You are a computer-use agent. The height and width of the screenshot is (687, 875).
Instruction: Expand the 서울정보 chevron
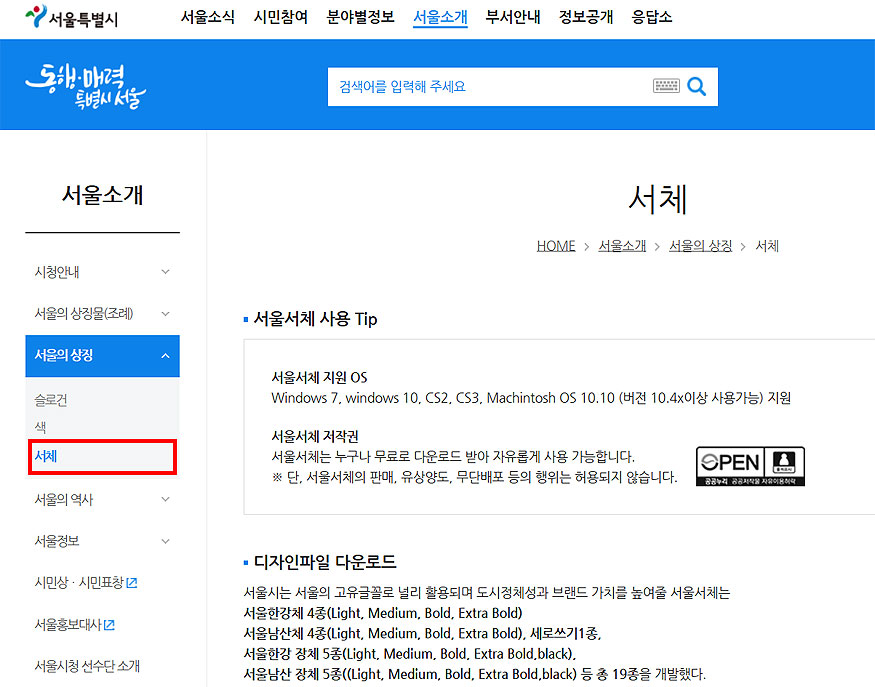(165, 541)
